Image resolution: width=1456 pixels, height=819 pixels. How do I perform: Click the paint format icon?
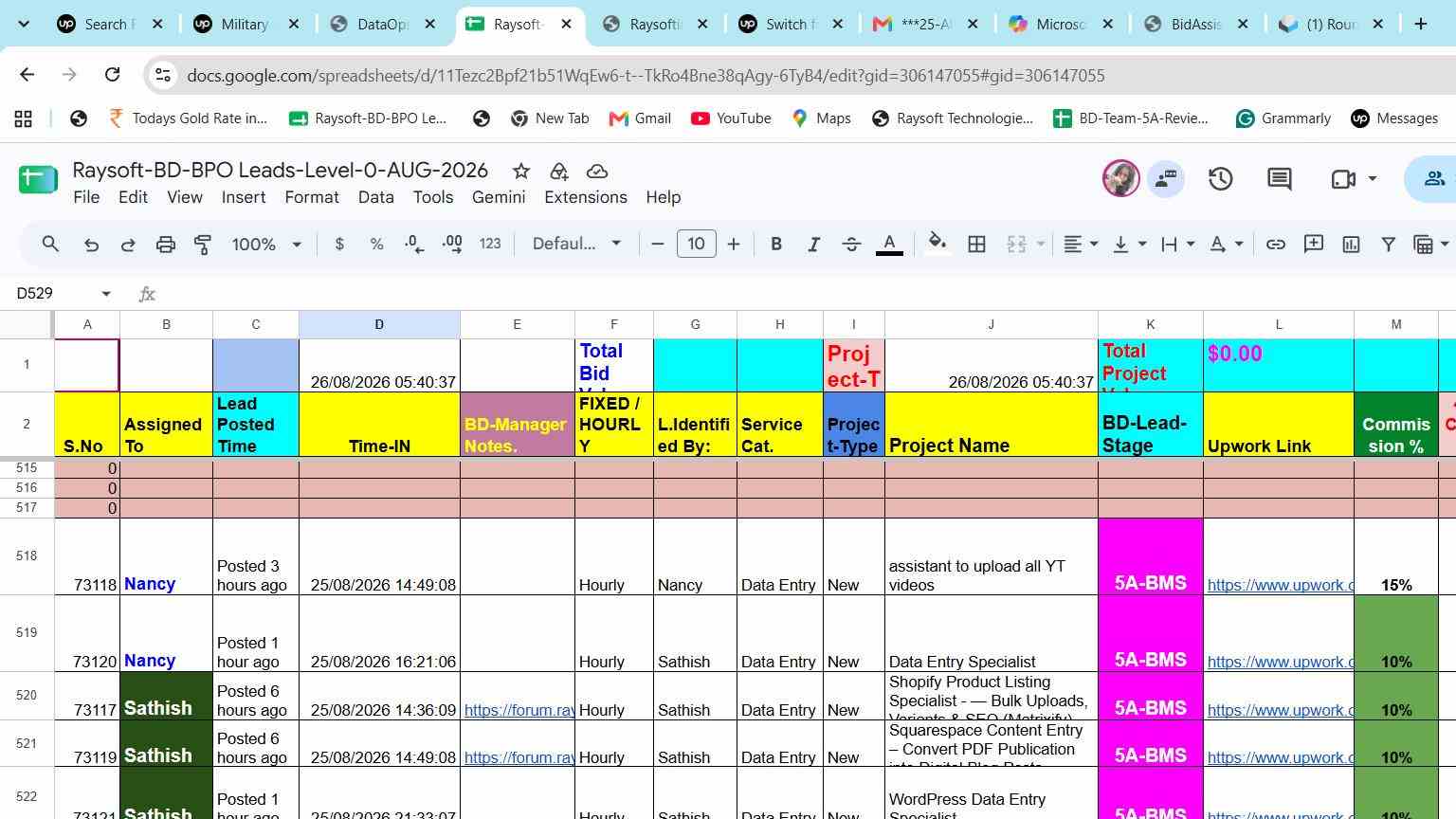click(x=203, y=245)
